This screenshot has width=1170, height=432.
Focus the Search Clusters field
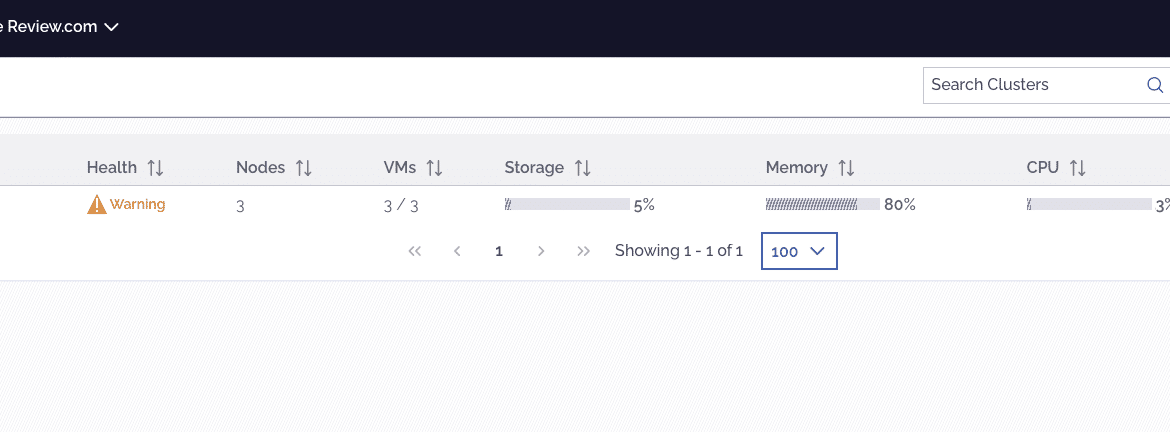(1036, 85)
